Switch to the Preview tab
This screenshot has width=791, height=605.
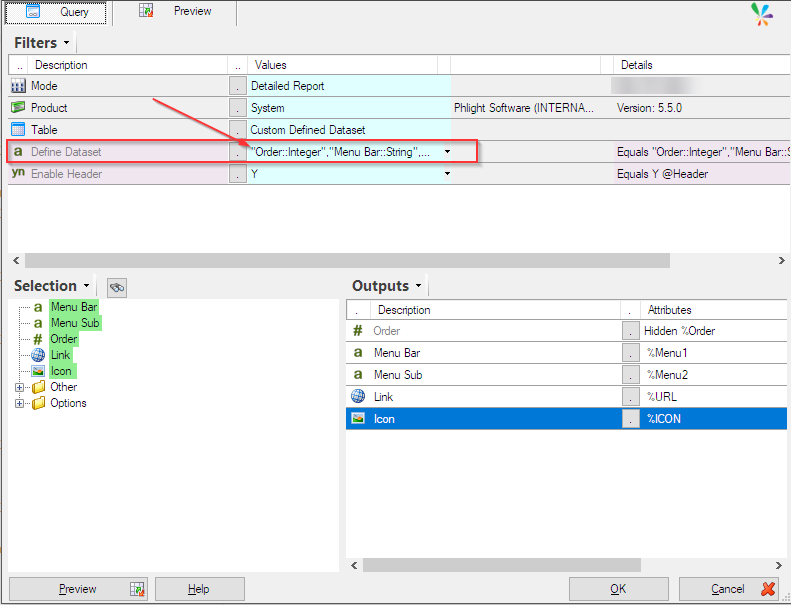pyautogui.click(x=175, y=12)
